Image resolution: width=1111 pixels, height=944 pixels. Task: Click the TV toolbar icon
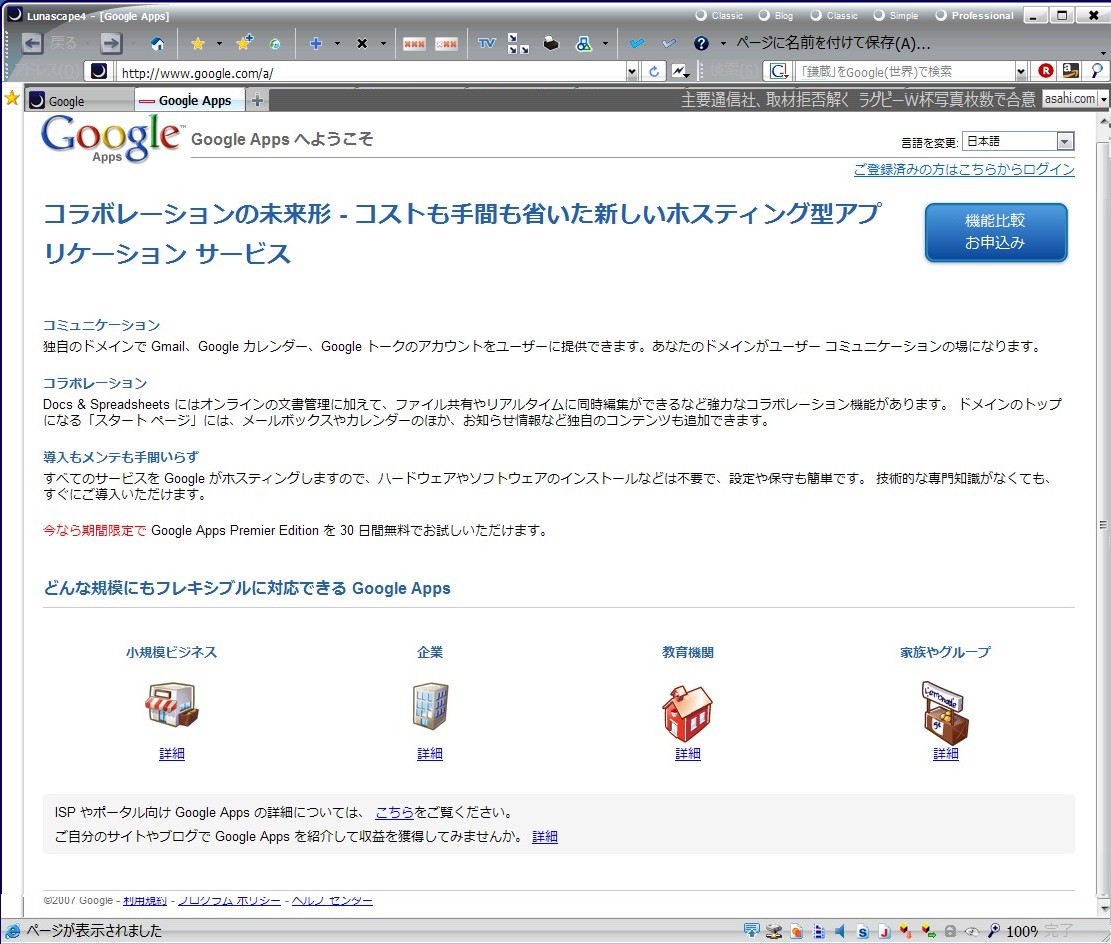click(x=486, y=44)
